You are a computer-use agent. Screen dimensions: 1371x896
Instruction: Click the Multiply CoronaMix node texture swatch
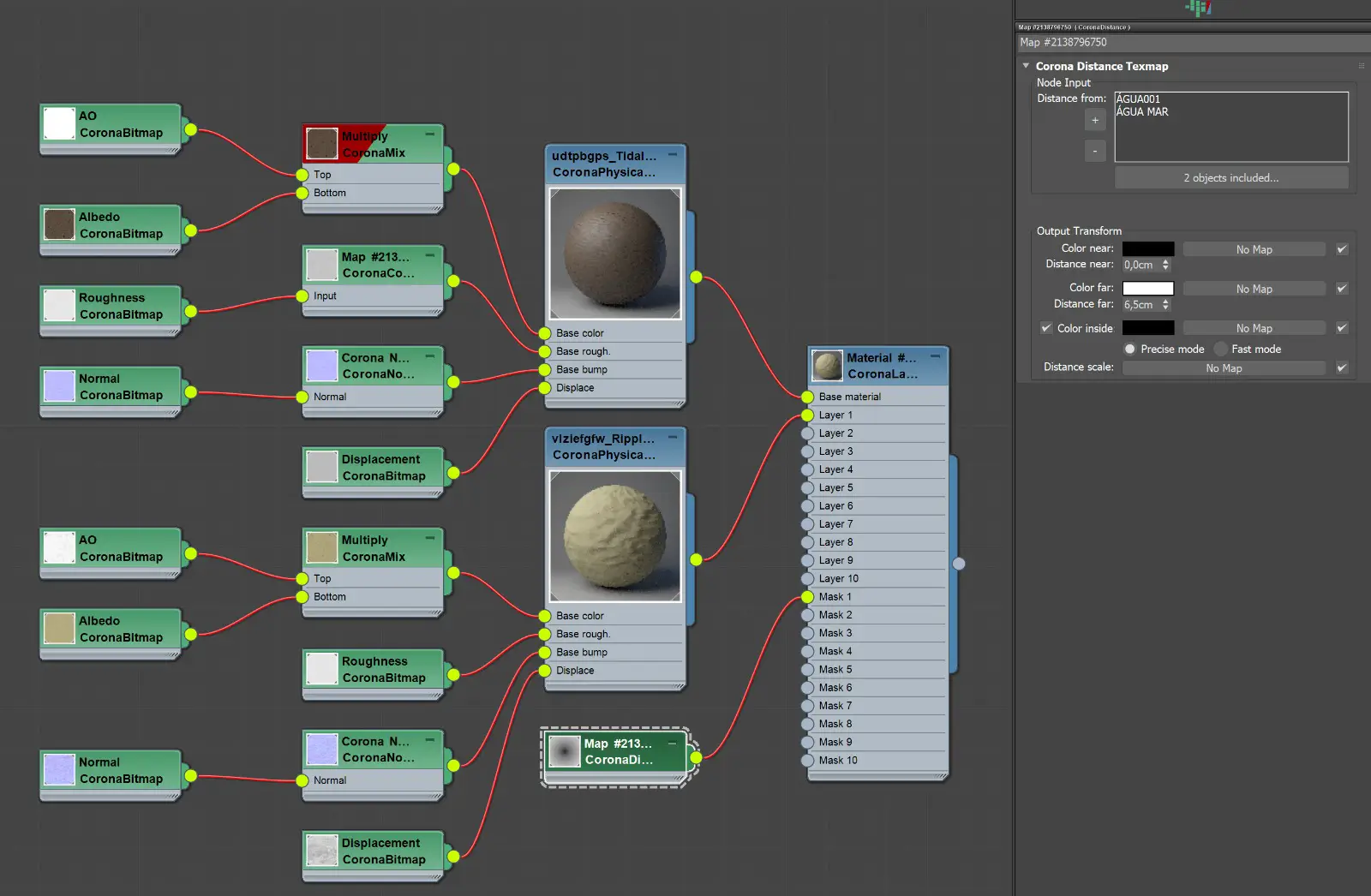[320, 144]
